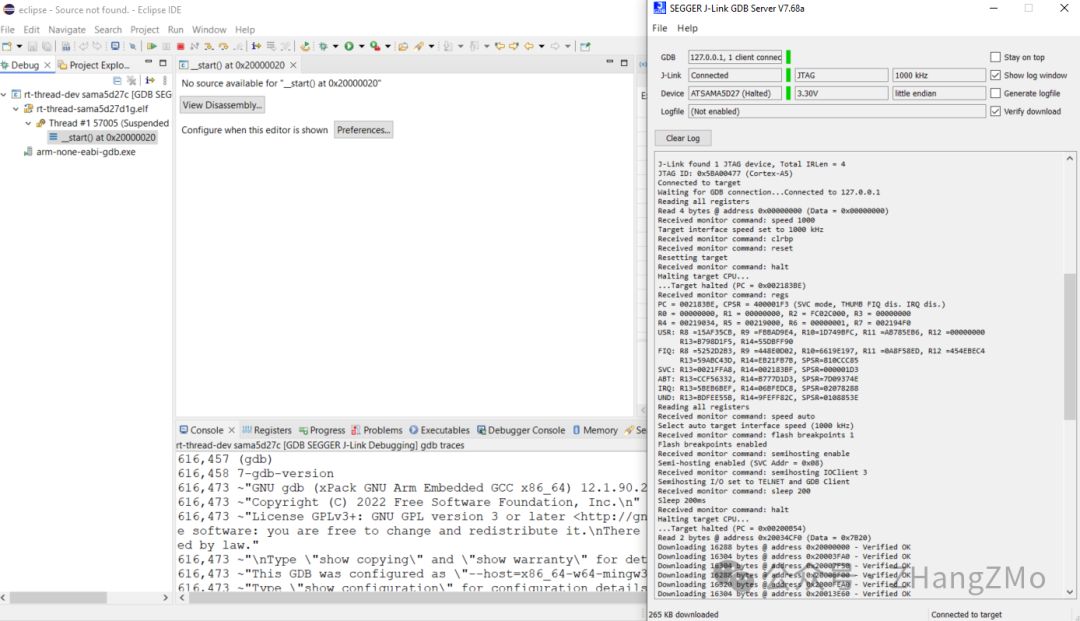Close the _start() at 0x20000020 editor tab
Image resolution: width=1080 pixels, height=621 pixels.
(293, 65)
